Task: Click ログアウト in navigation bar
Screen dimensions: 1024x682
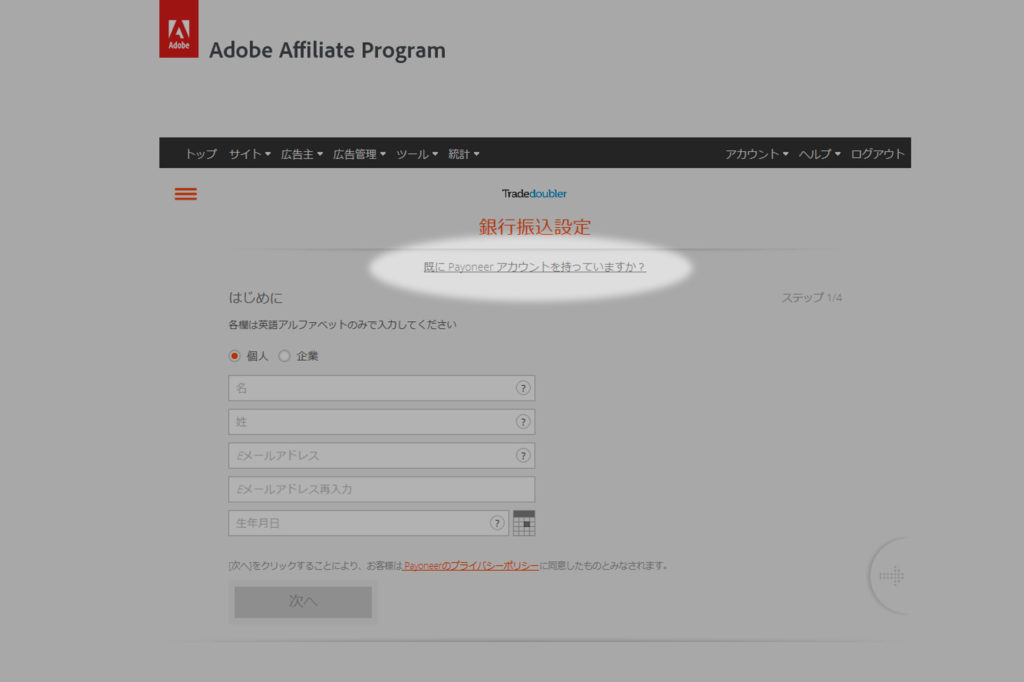Action: point(877,154)
